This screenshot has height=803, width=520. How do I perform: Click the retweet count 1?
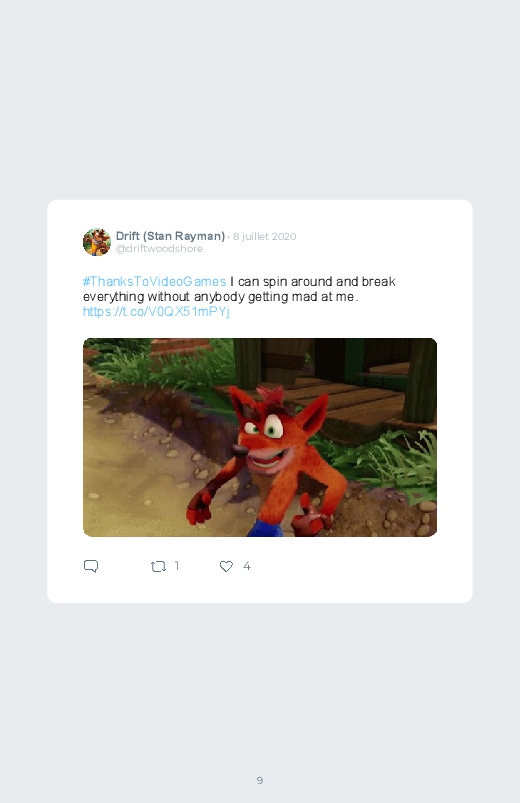[177, 566]
